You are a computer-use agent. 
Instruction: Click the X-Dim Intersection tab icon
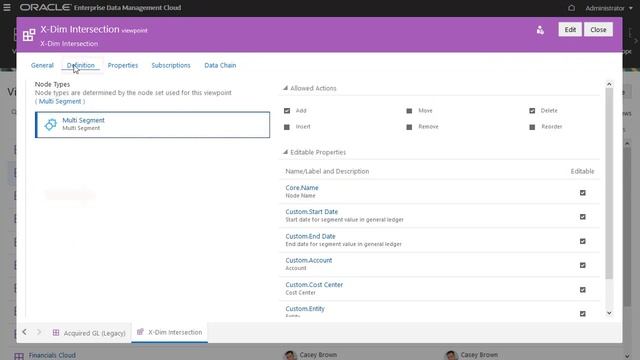click(140, 332)
